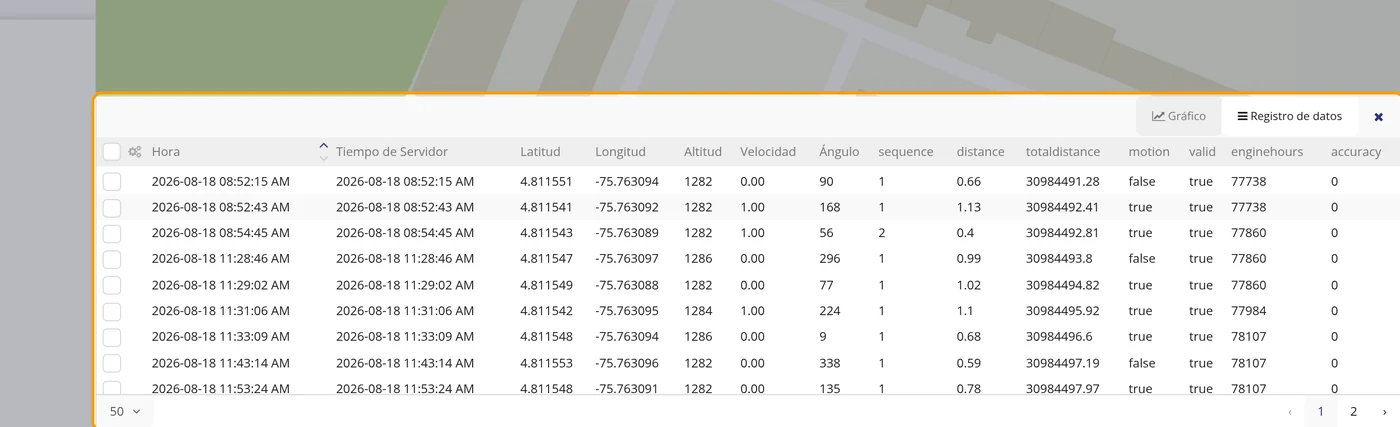This screenshot has height=427, width=1400.
Task: Click totaldistance value 30984494.82
Action: click(1063, 285)
